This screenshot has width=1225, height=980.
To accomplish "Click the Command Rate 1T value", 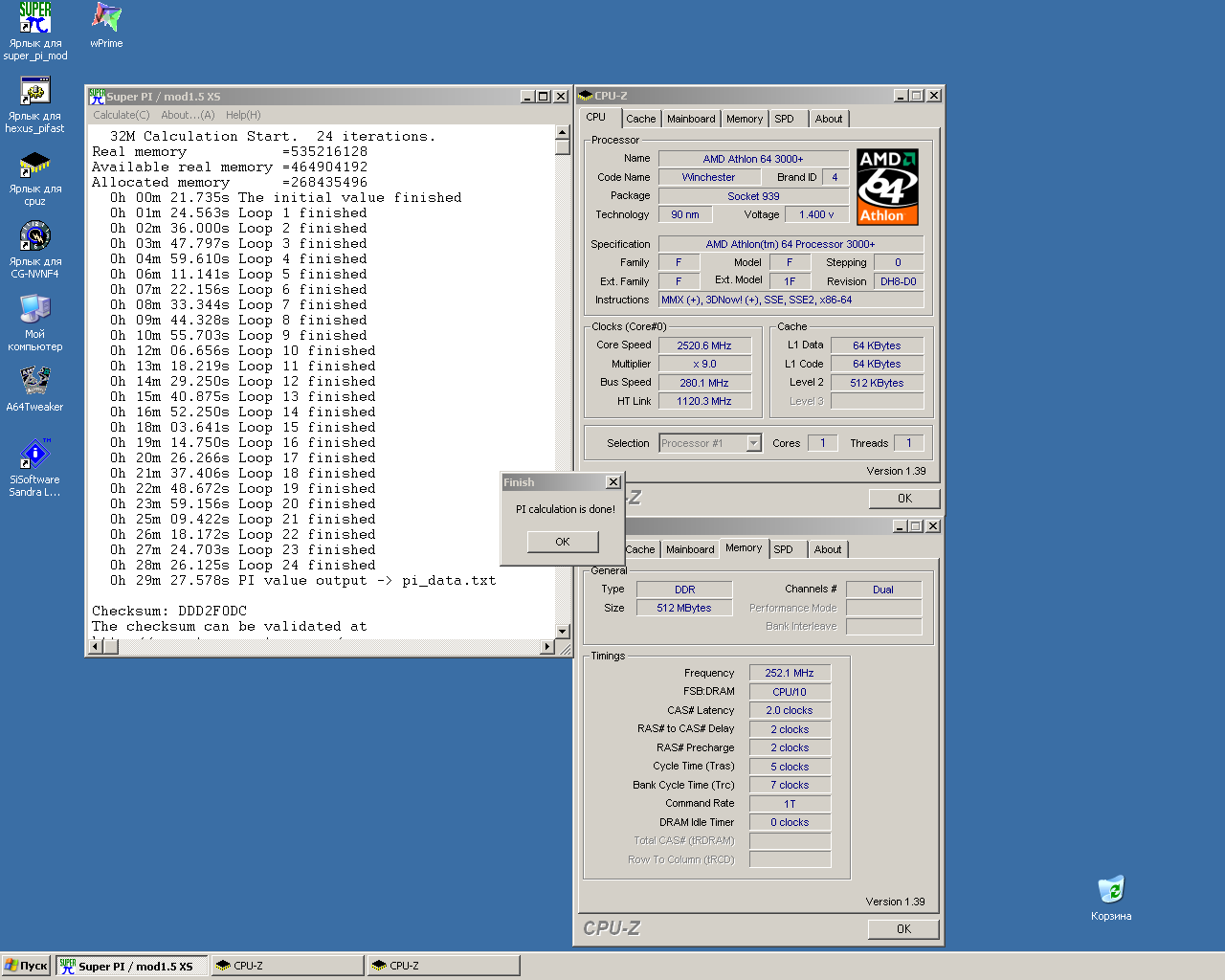I will [790, 804].
